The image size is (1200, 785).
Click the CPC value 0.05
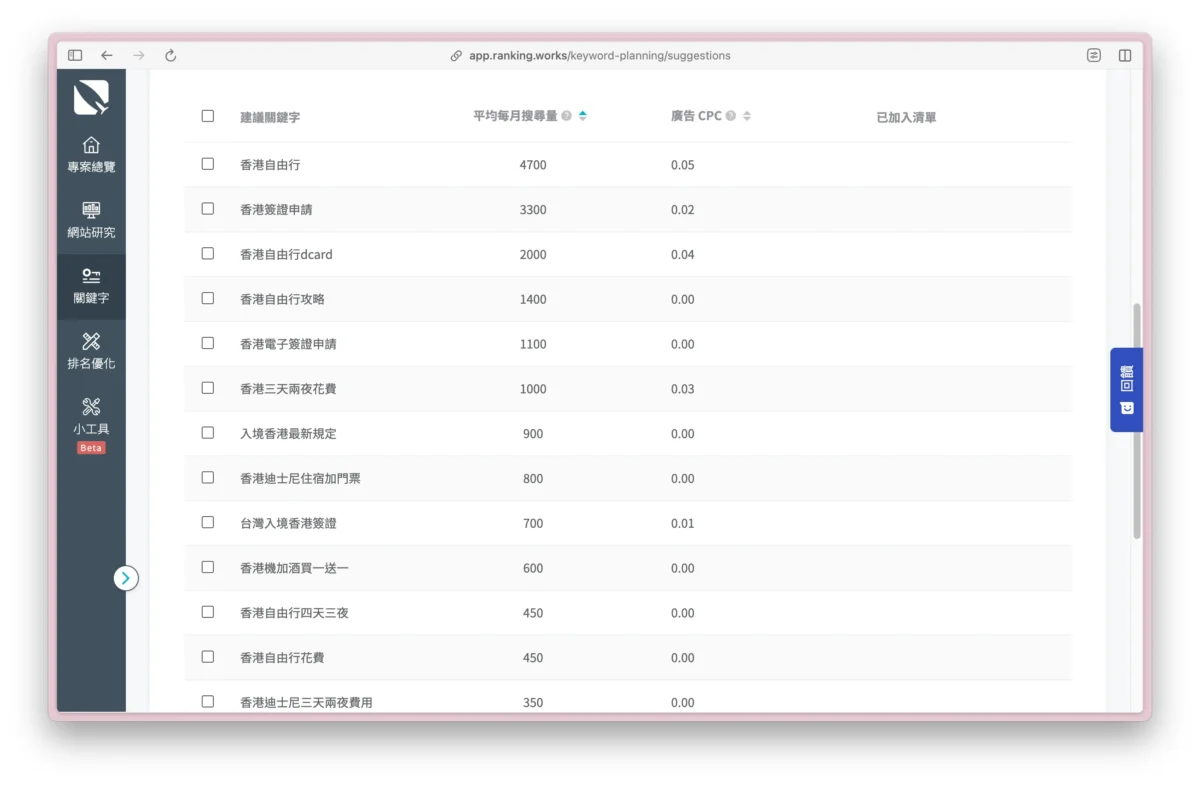[x=683, y=165]
